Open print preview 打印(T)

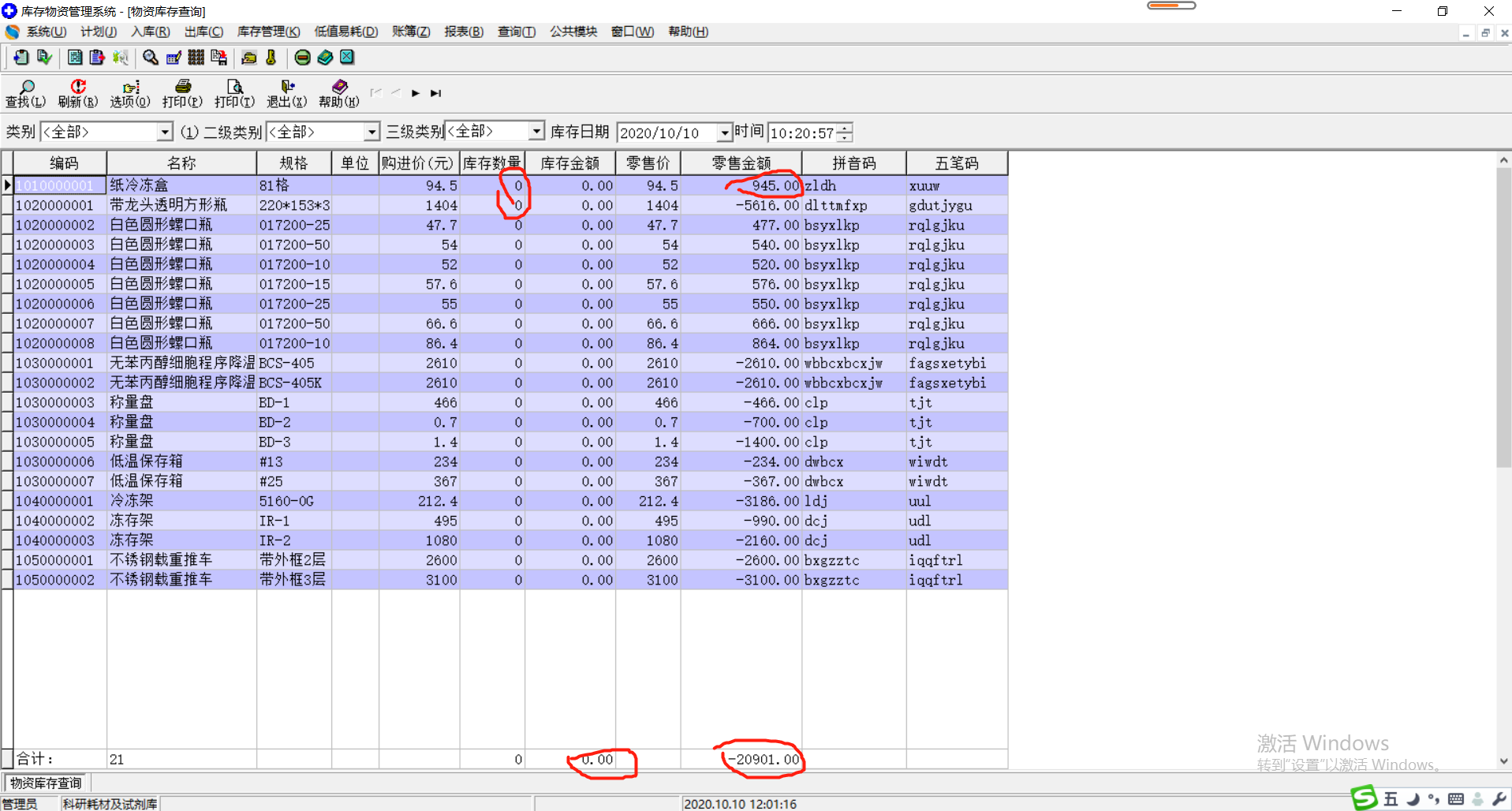click(234, 93)
